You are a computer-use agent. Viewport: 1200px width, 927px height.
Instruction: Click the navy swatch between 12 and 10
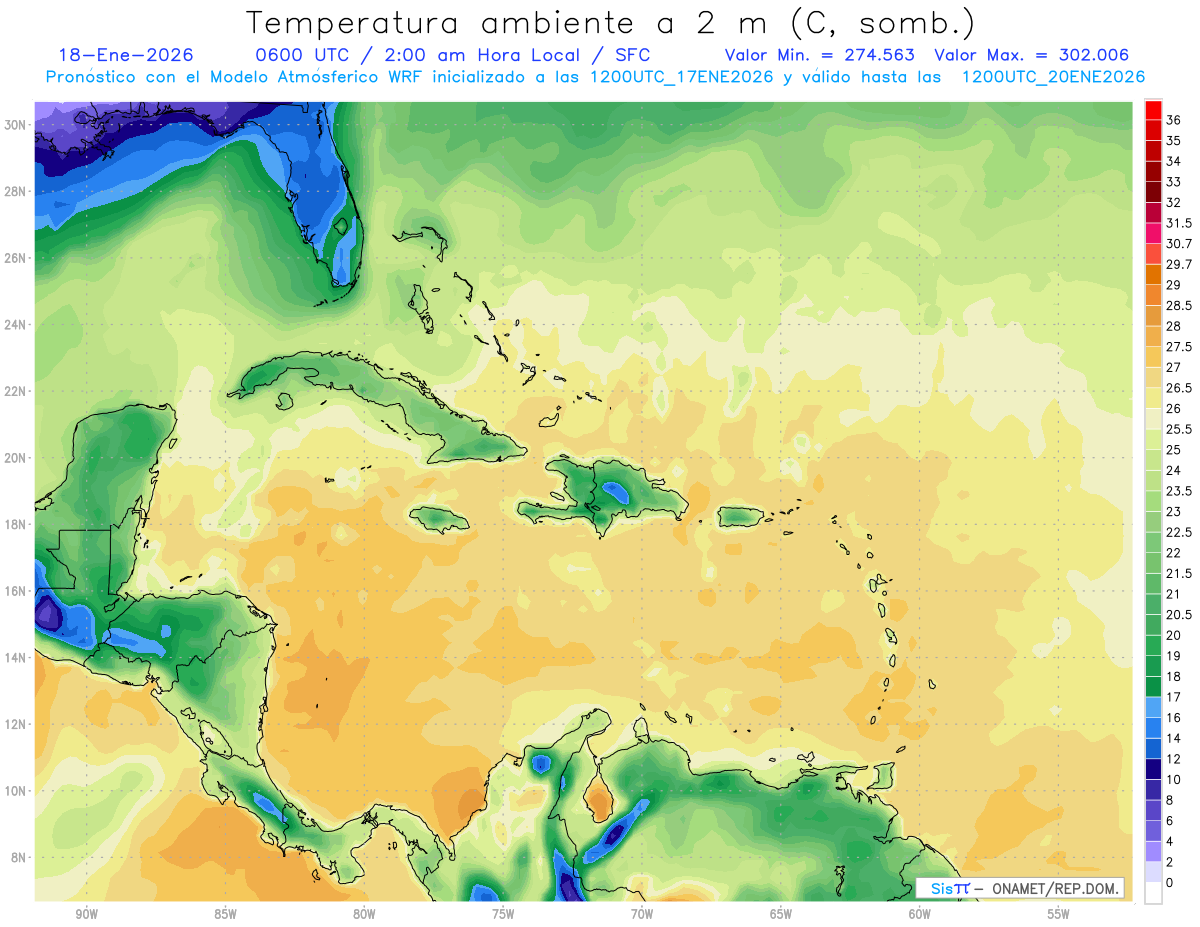(x=1153, y=769)
